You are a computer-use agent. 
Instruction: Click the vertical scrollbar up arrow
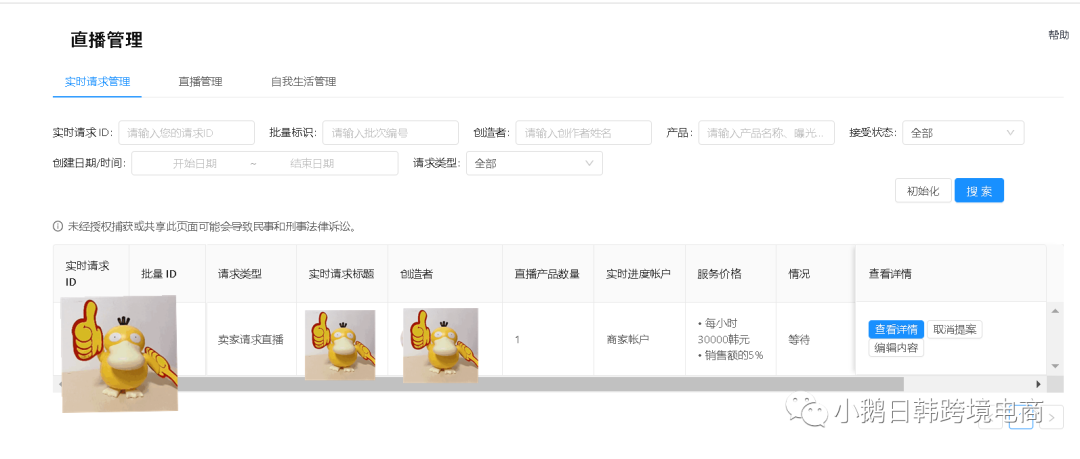tap(1053, 312)
